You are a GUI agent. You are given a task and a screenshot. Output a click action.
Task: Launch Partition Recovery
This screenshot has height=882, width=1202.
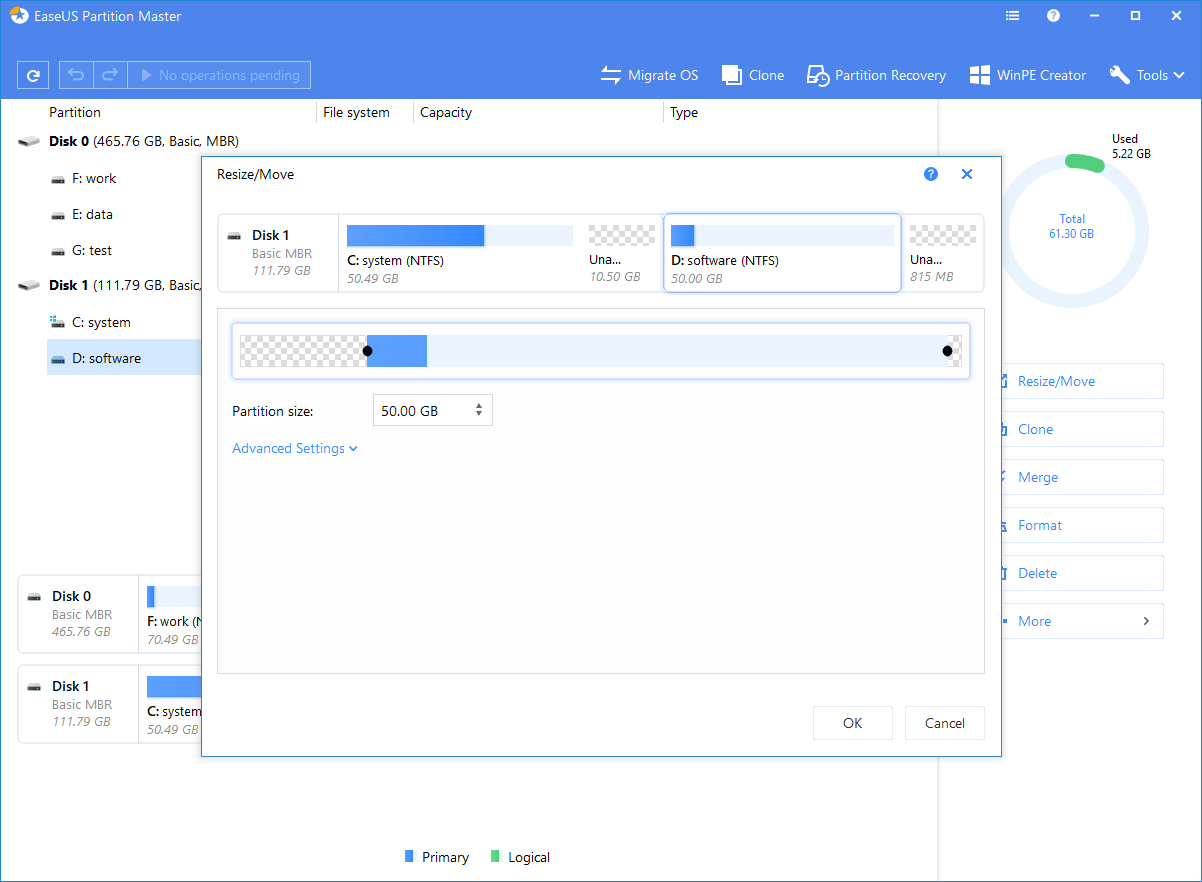point(876,75)
